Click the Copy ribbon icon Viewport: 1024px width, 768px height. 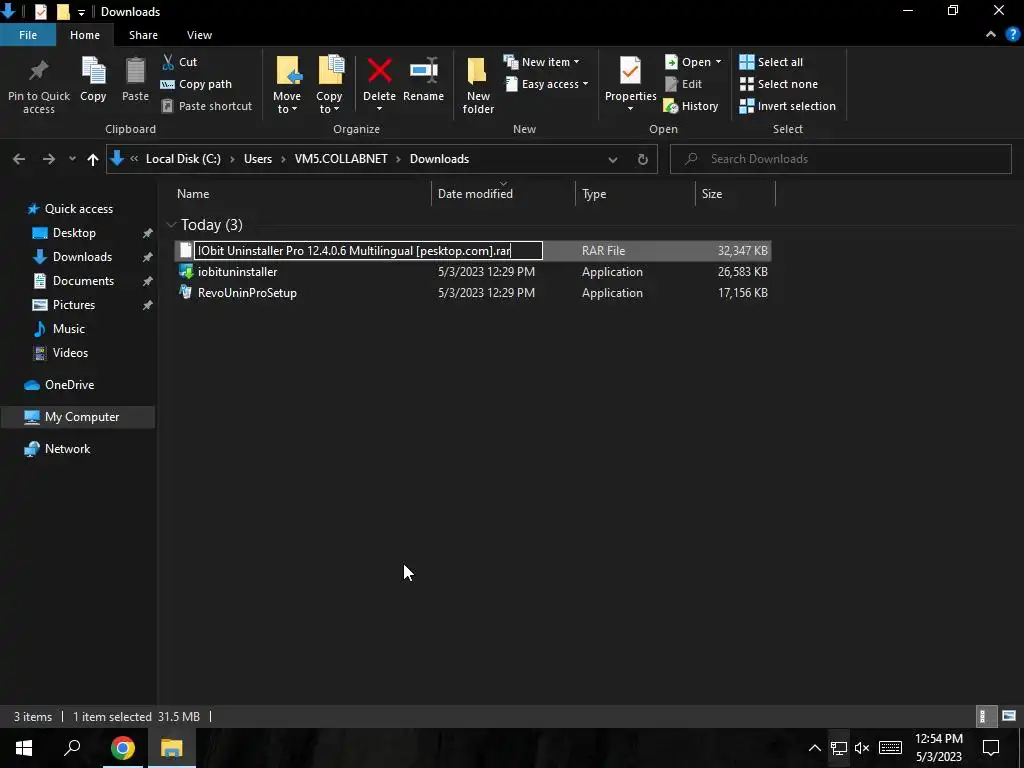pyautogui.click(x=93, y=79)
